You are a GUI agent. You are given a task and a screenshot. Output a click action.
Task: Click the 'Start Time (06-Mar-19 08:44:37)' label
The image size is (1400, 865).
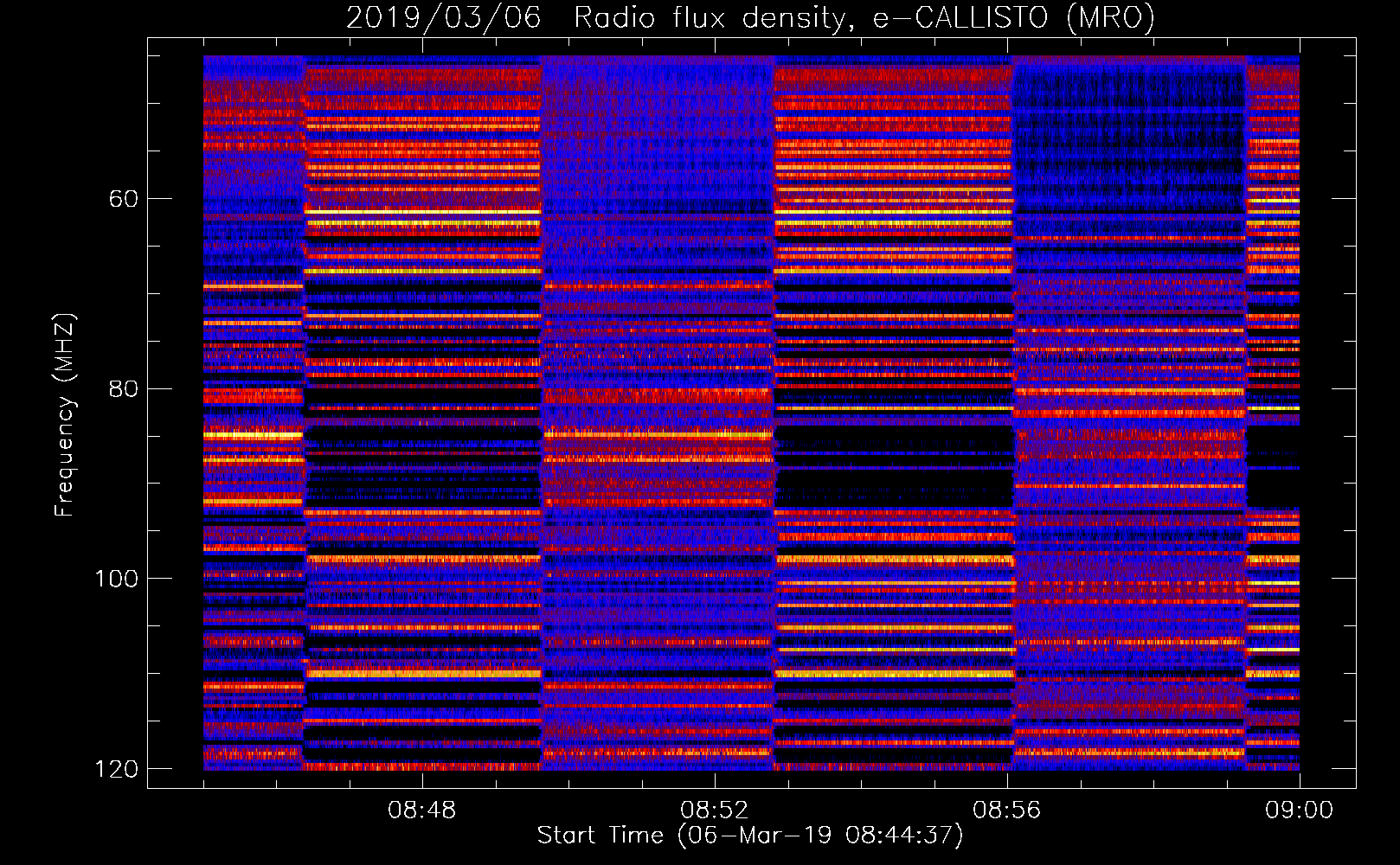[750, 836]
